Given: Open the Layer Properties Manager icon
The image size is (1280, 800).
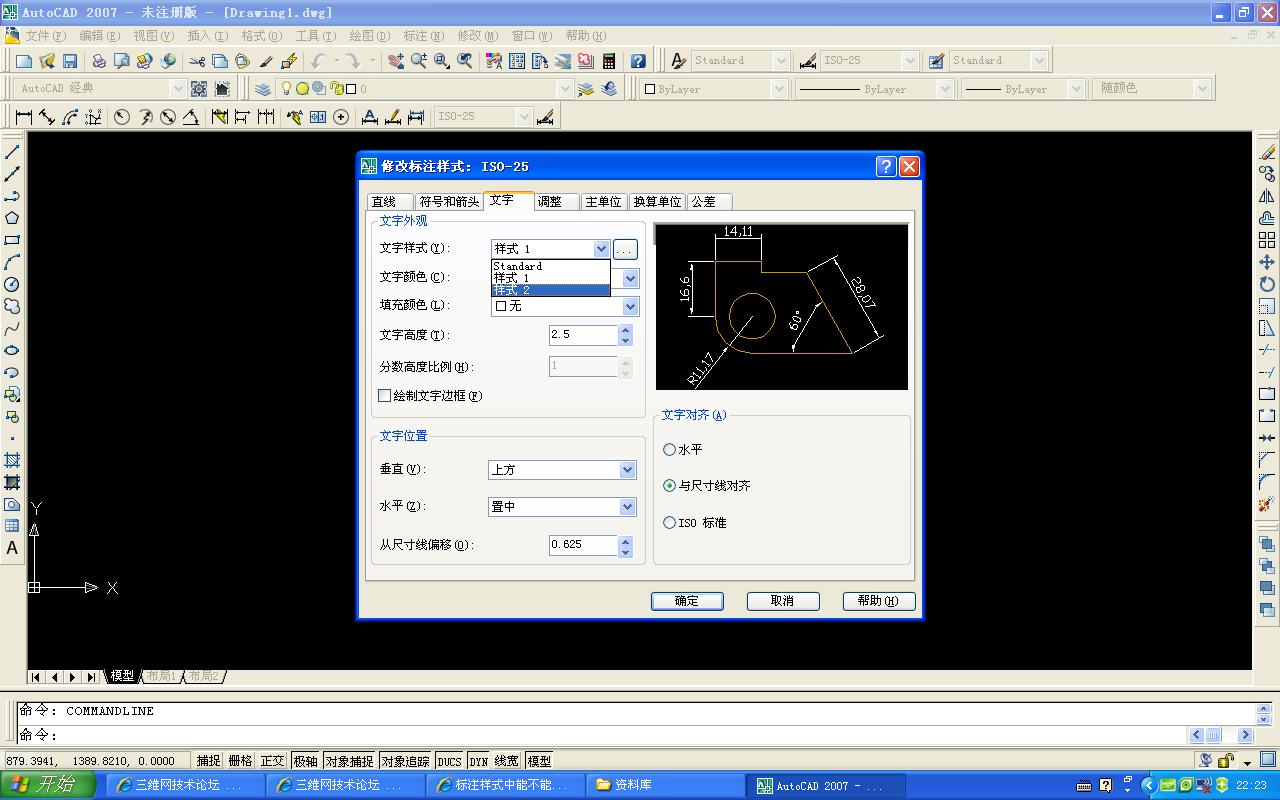Looking at the screenshot, I should pos(263,89).
